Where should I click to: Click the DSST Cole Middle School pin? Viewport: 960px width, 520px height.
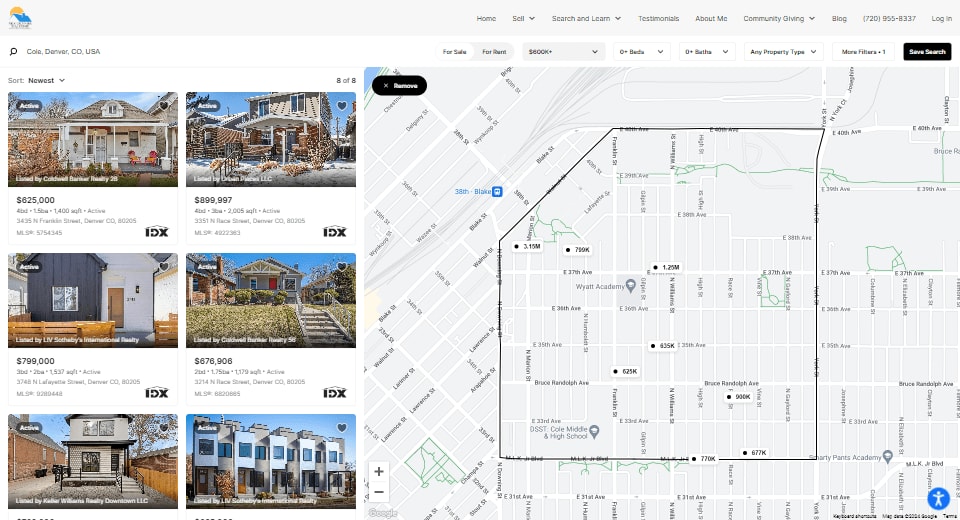(x=594, y=432)
